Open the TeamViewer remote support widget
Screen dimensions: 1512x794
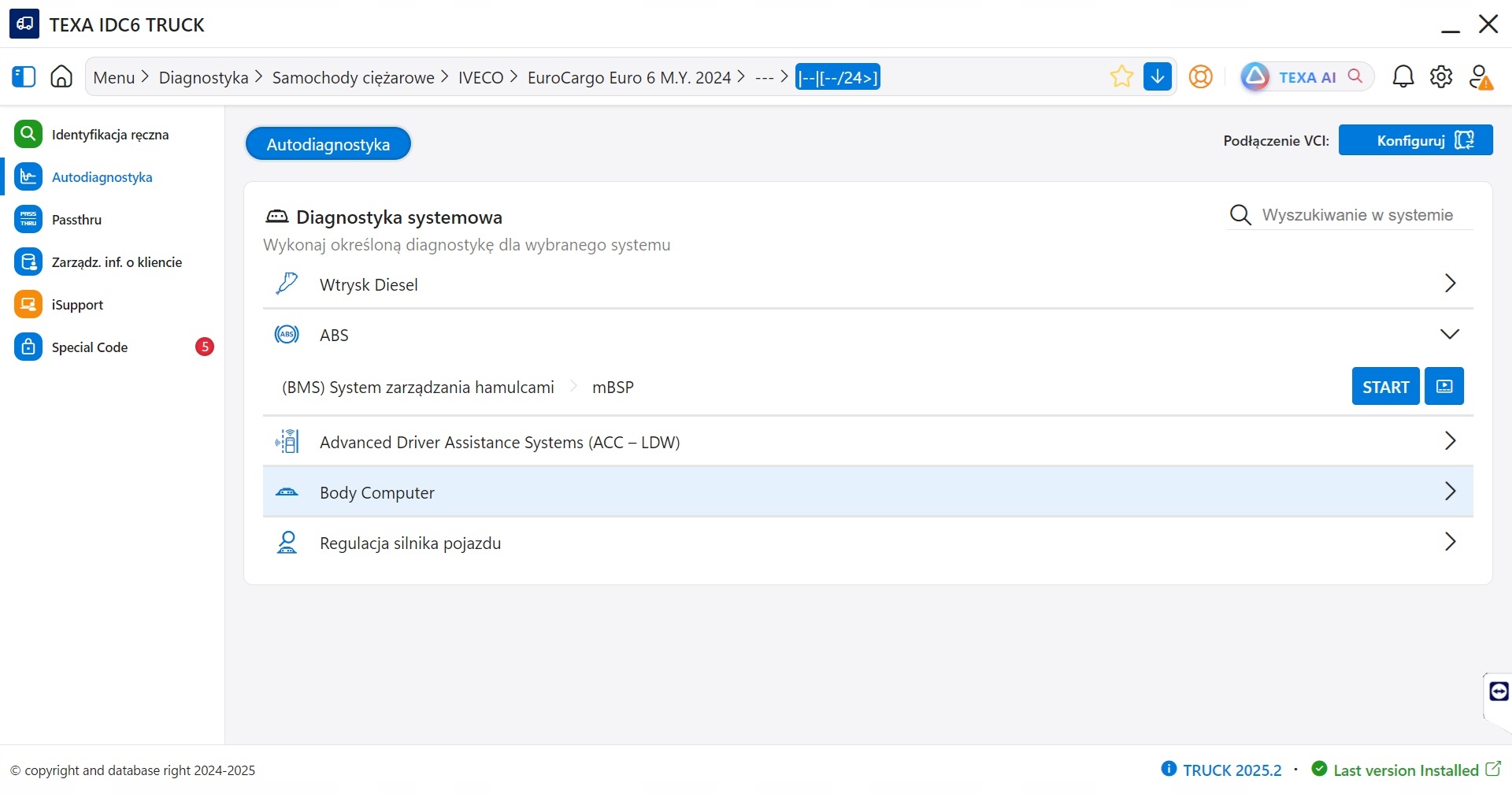pyautogui.click(x=1499, y=692)
